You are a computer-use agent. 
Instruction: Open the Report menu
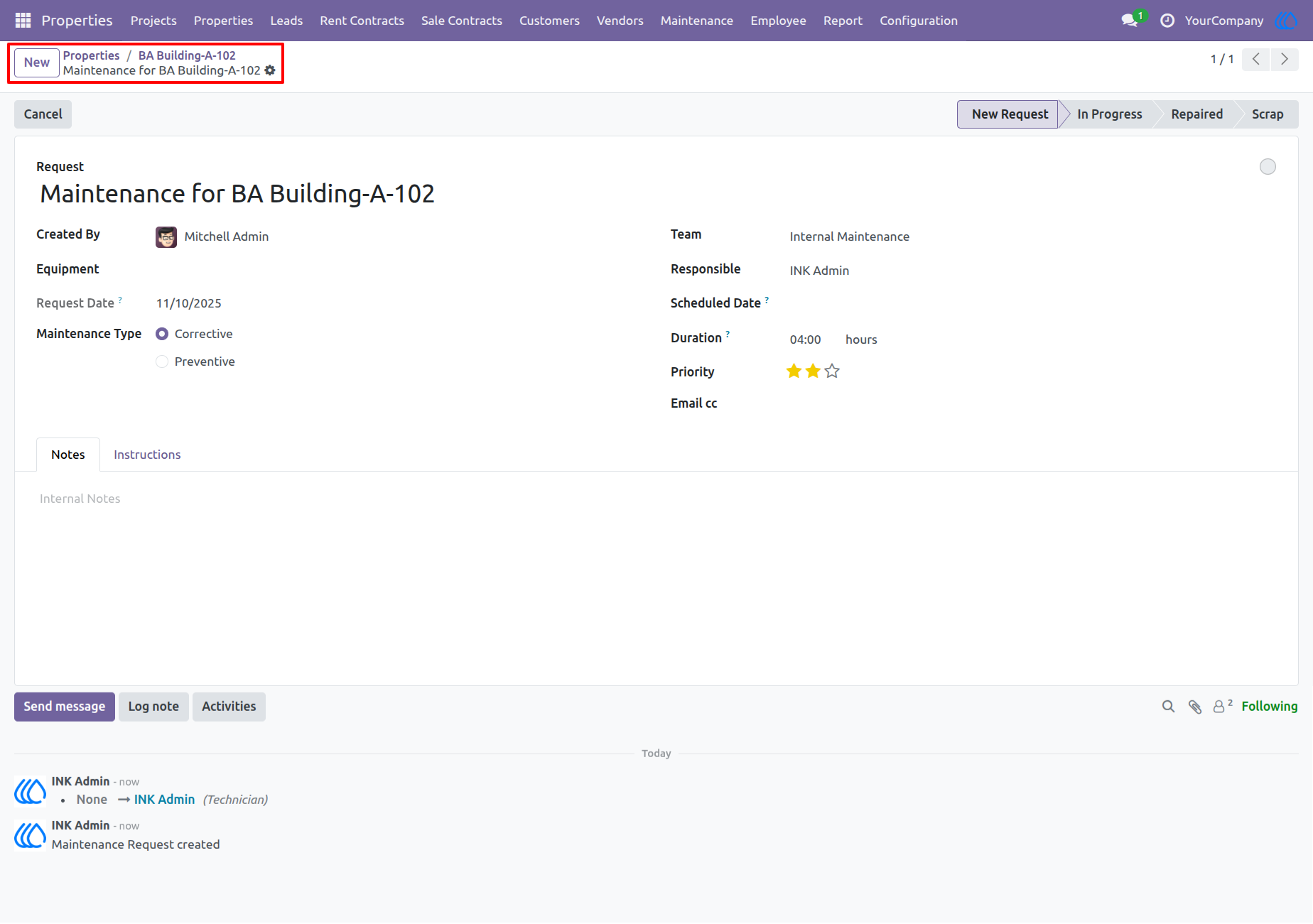[843, 21]
